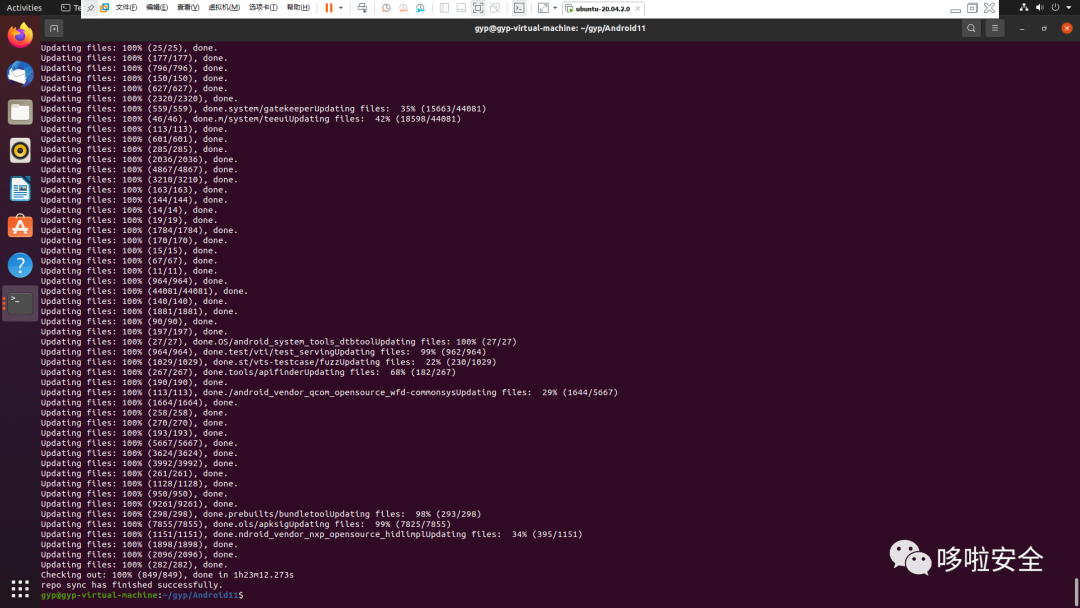Click the 'Checking out: 100% (849/849)' line
This screenshot has width=1080, height=608.
click(167, 575)
